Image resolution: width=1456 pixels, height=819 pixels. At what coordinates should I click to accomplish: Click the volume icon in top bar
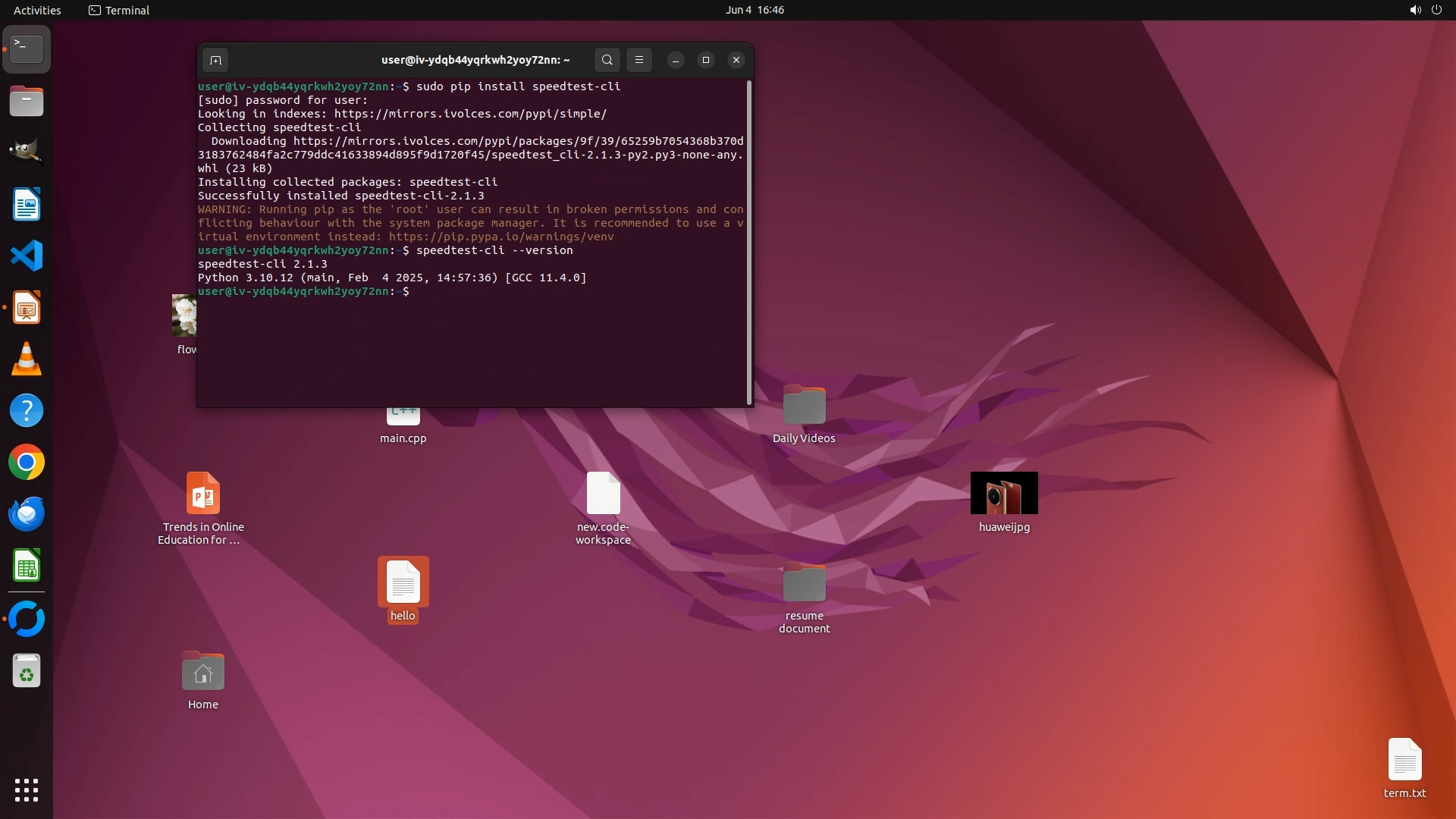[x=1415, y=10]
